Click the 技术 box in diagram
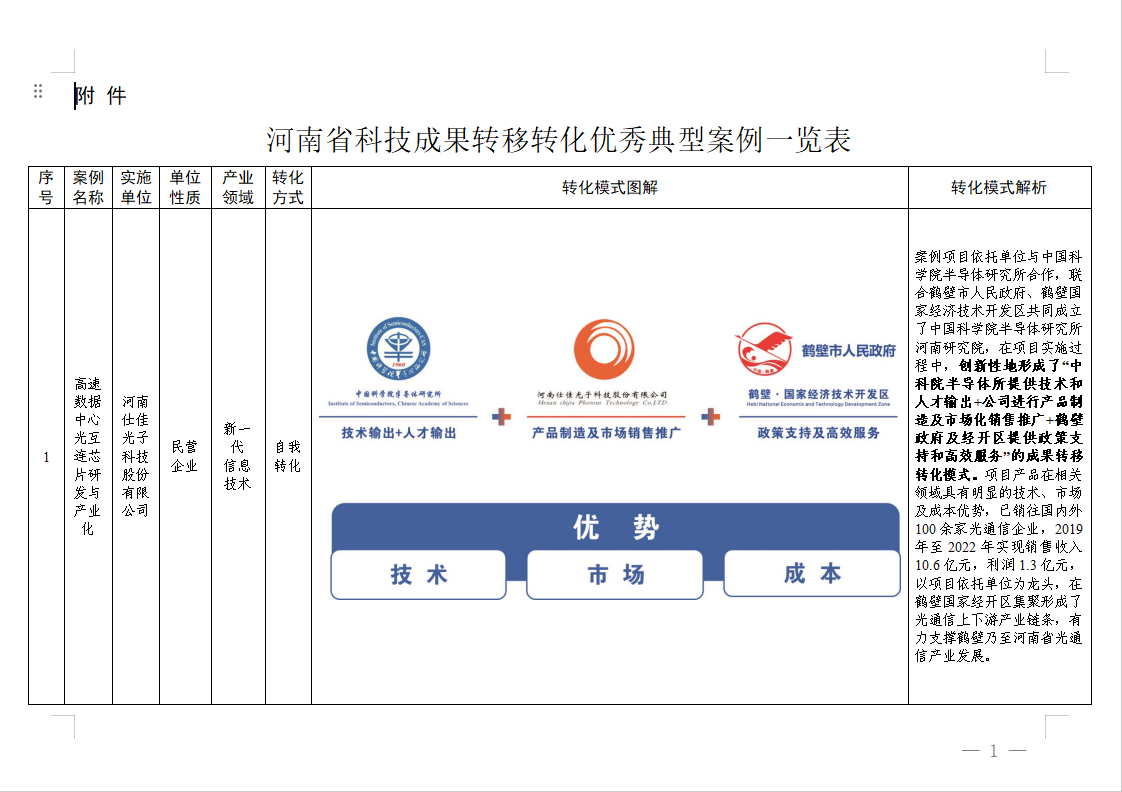This screenshot has height=792, width=1122. [419, 575]
